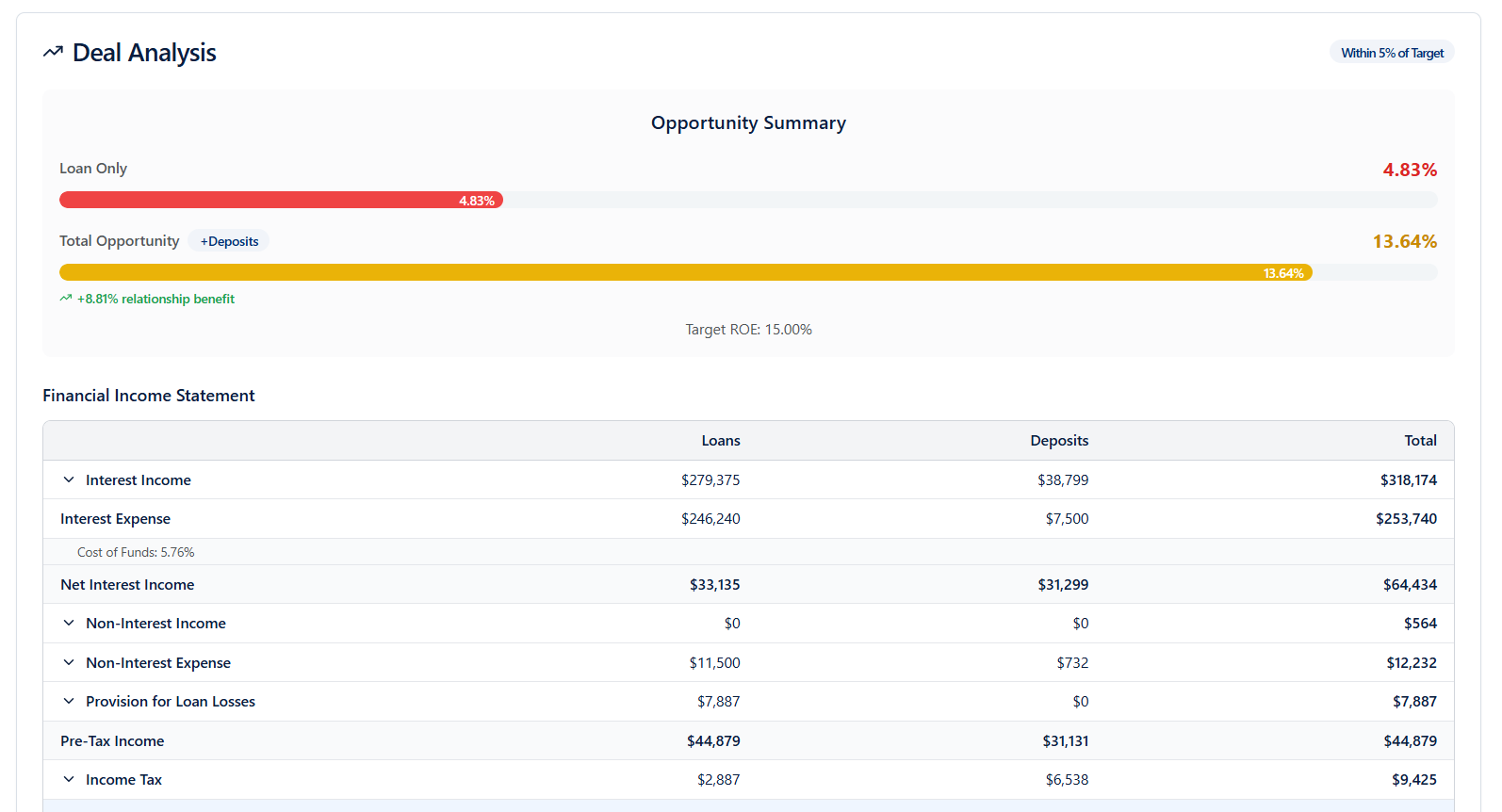Click the +Deposits badge
1502x812 pixels.
click(x=229, y=241)
